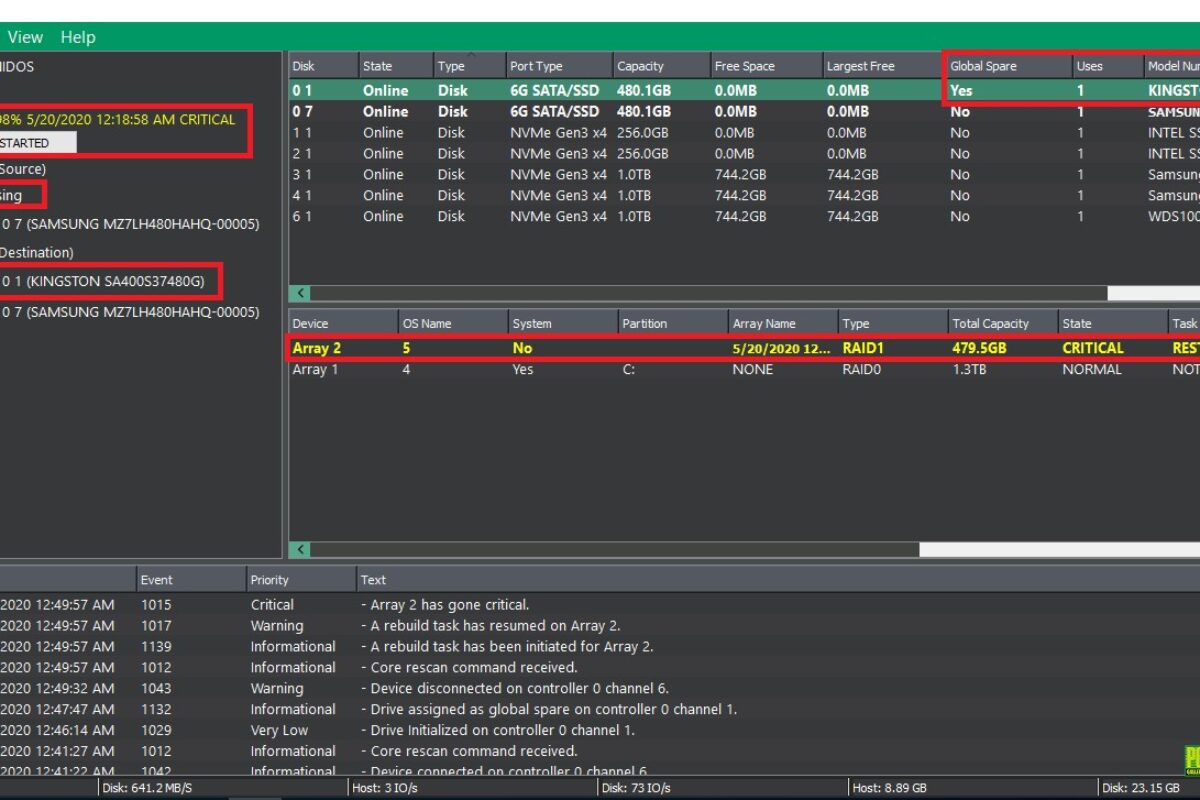The image size is (1200, 800).
Task: Click the OS Name column header
Action: [452, 323]
